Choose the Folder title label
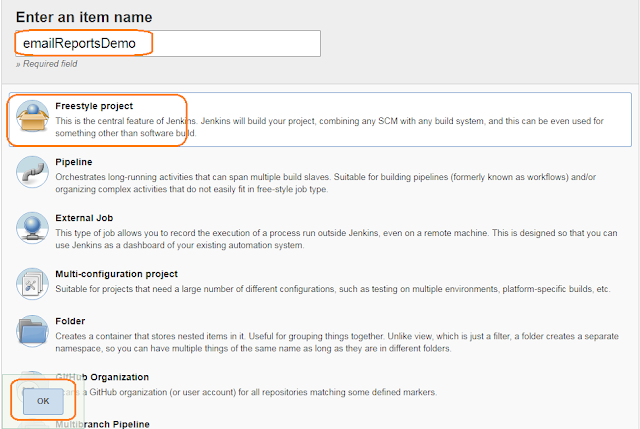This screenshot has height=429, width=640. coord(71,322)
